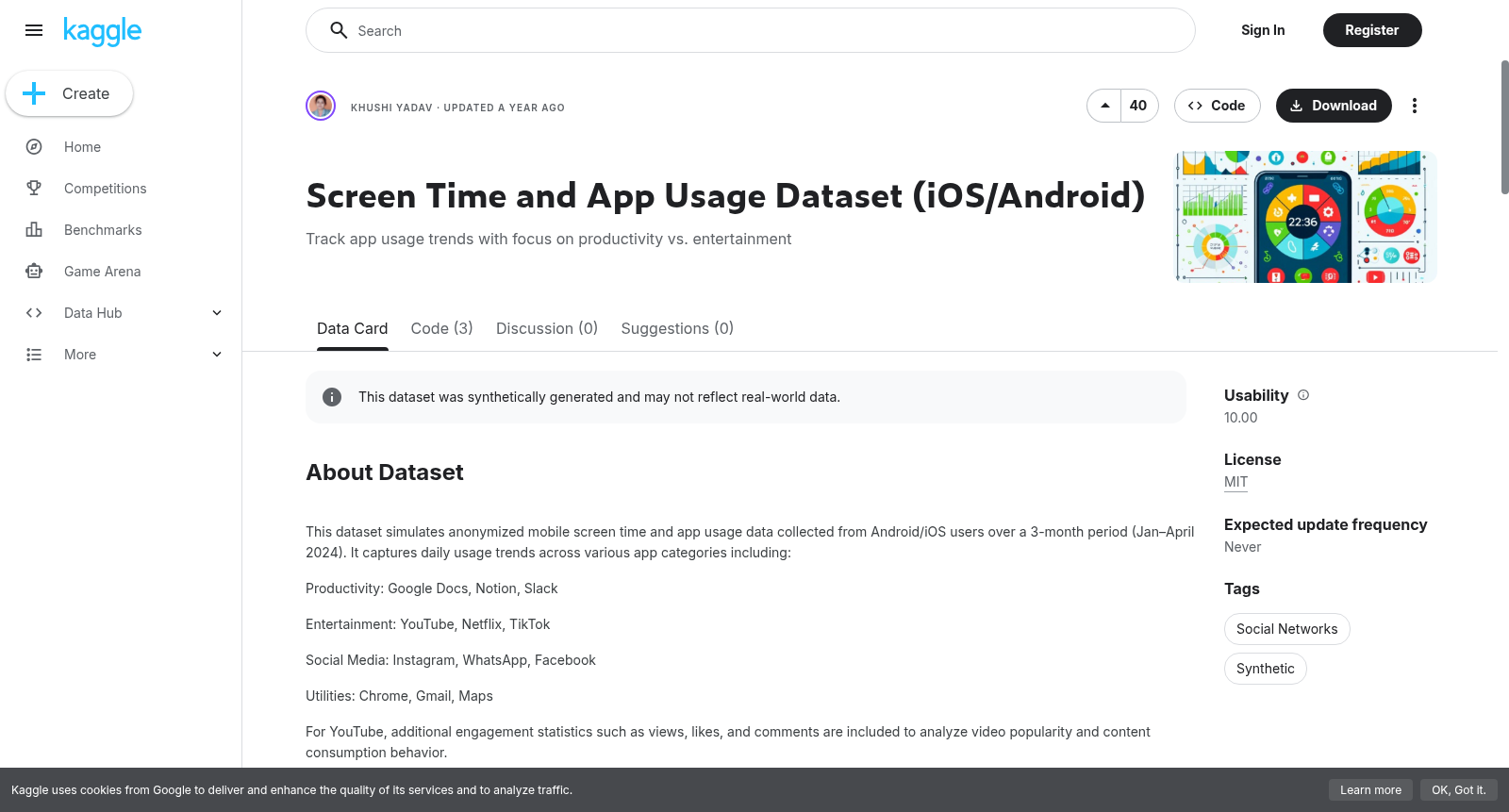Click inside the Search field
The height and width of the screenshot is (812, 1509).
751,30
